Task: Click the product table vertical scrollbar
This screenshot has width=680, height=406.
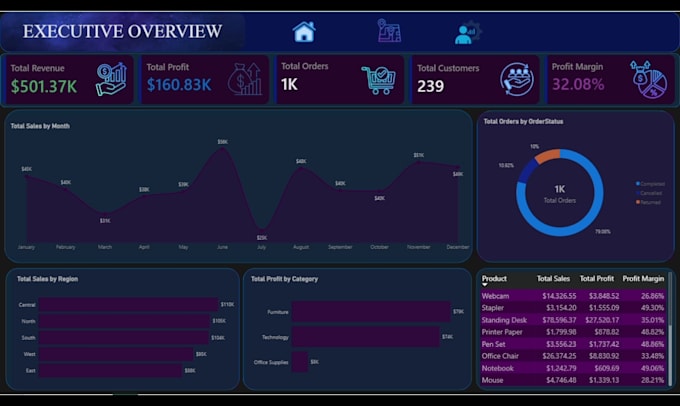Action: pos(670,330)
